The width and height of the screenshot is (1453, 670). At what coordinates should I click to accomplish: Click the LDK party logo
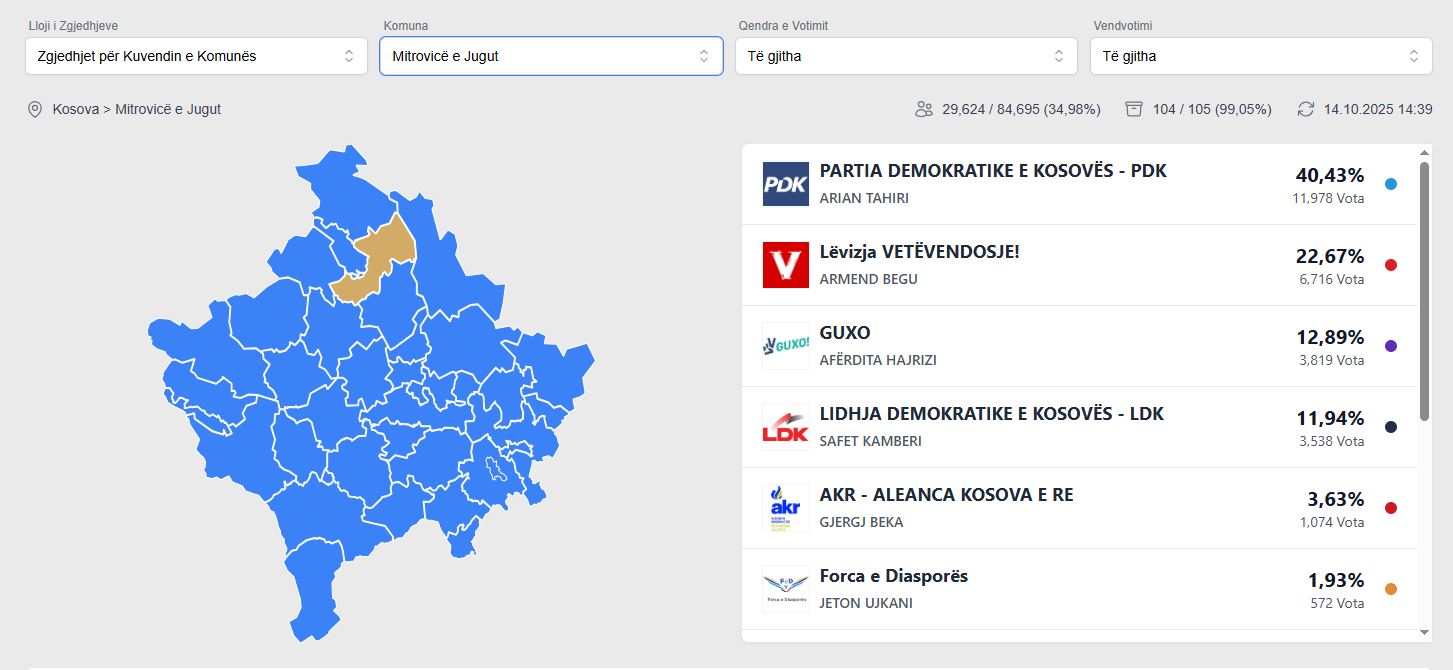[x=785, y=427]
